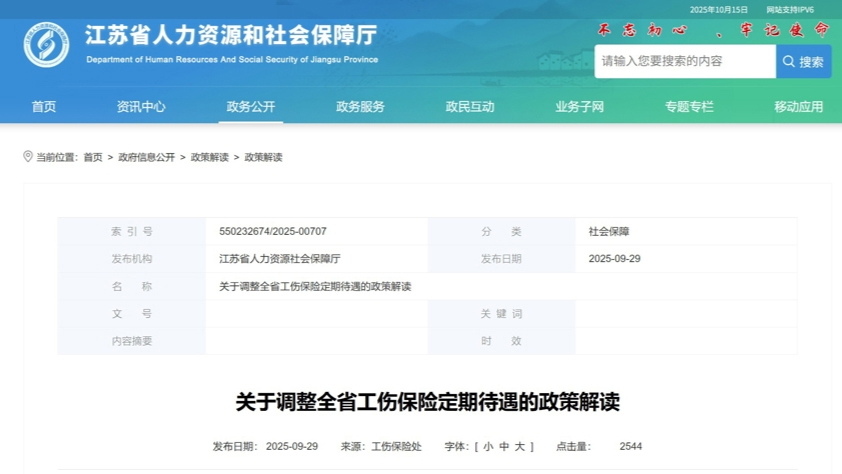Viewport: 842px width, 474px height.
Task: Set font size to large (大)
Action: tap(519, 447)
